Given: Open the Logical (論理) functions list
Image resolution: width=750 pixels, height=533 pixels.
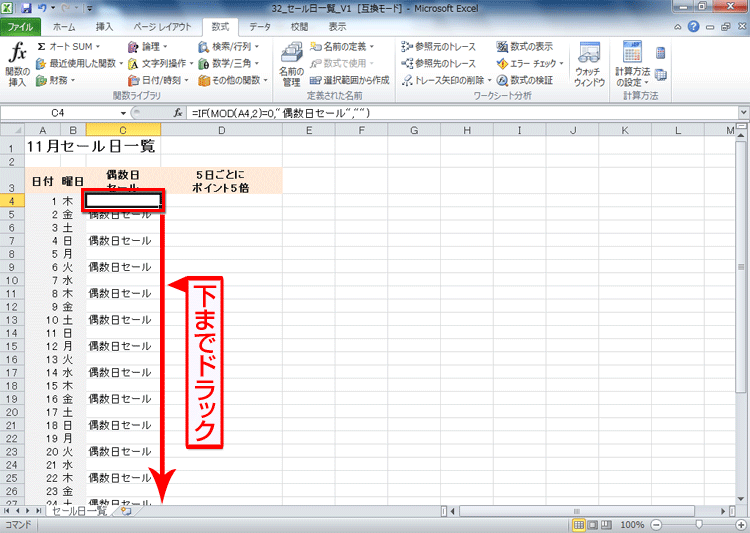Looking at the screenshot, I should click(148, 47).
